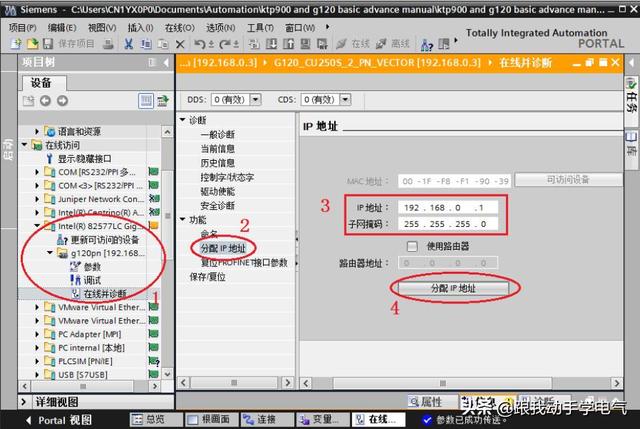This screenshot has width=640, height=429.
Task: Collapse the 诊断 section in navigation
Action: [x=182, y=120]
